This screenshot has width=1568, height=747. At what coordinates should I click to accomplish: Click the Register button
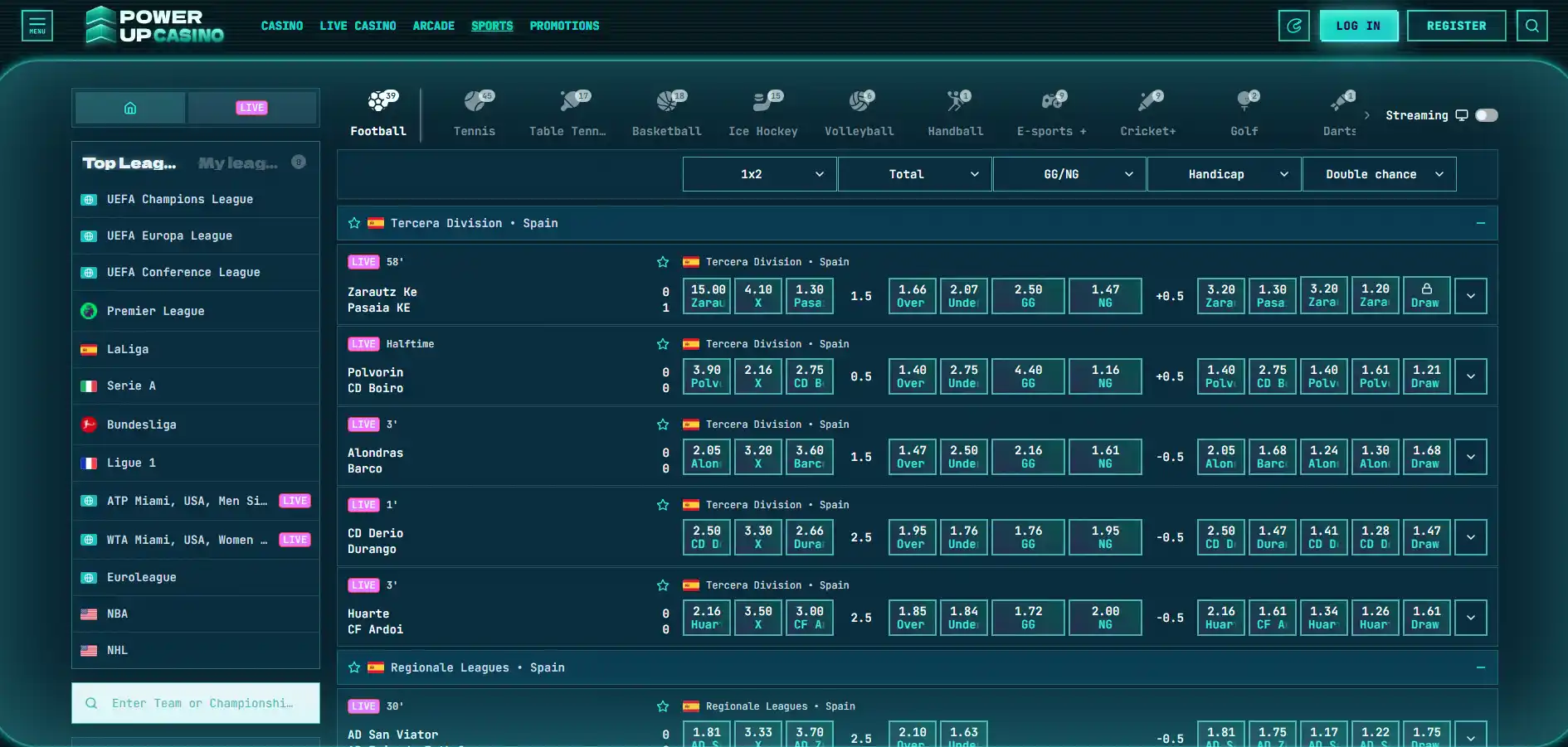[x=1456, y=26]
